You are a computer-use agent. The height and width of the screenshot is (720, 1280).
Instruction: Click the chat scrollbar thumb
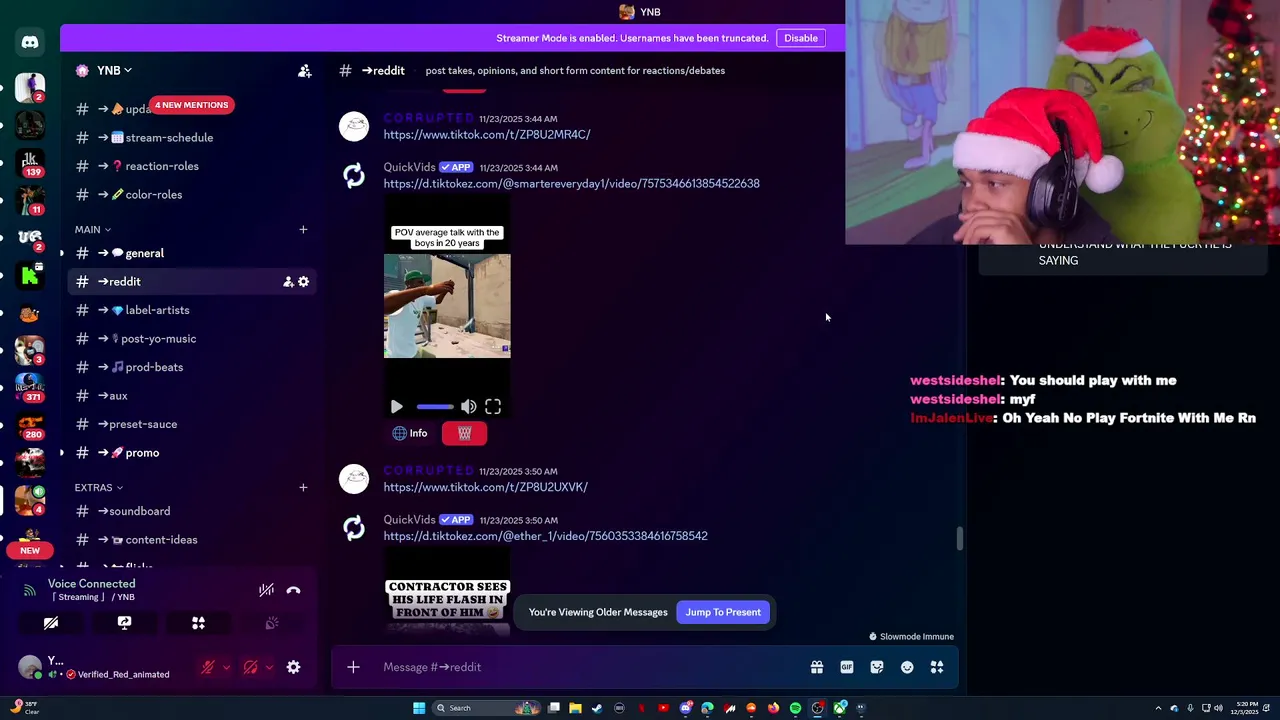(960, 539)
